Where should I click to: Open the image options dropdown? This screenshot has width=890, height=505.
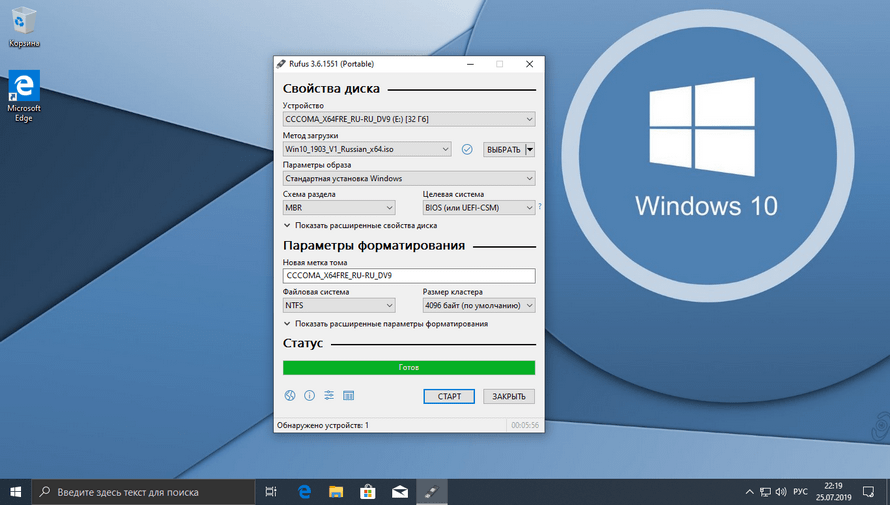click(409, 178)
